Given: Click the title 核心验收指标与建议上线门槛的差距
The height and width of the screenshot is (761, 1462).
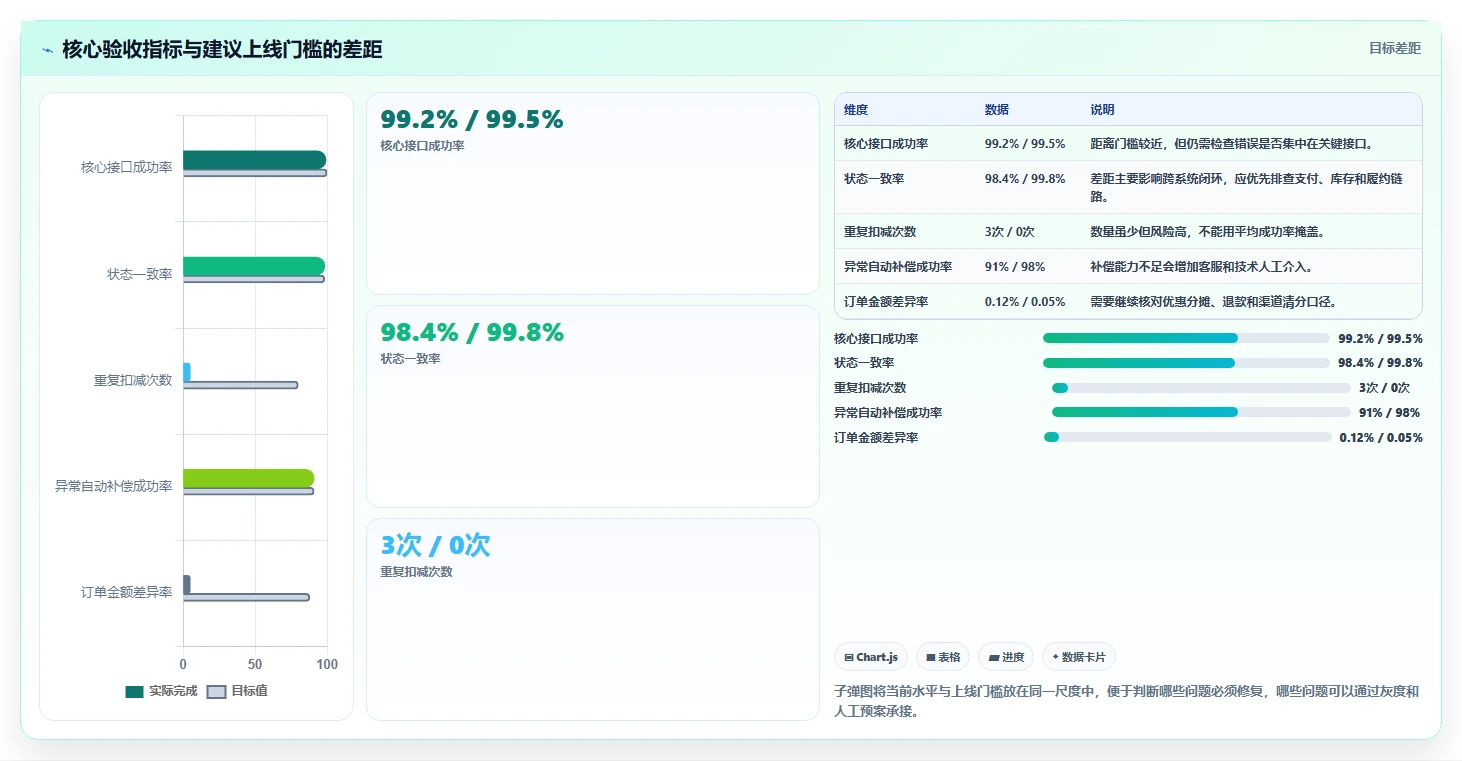Looking at the screenshot, I should (x=222, y=50).
